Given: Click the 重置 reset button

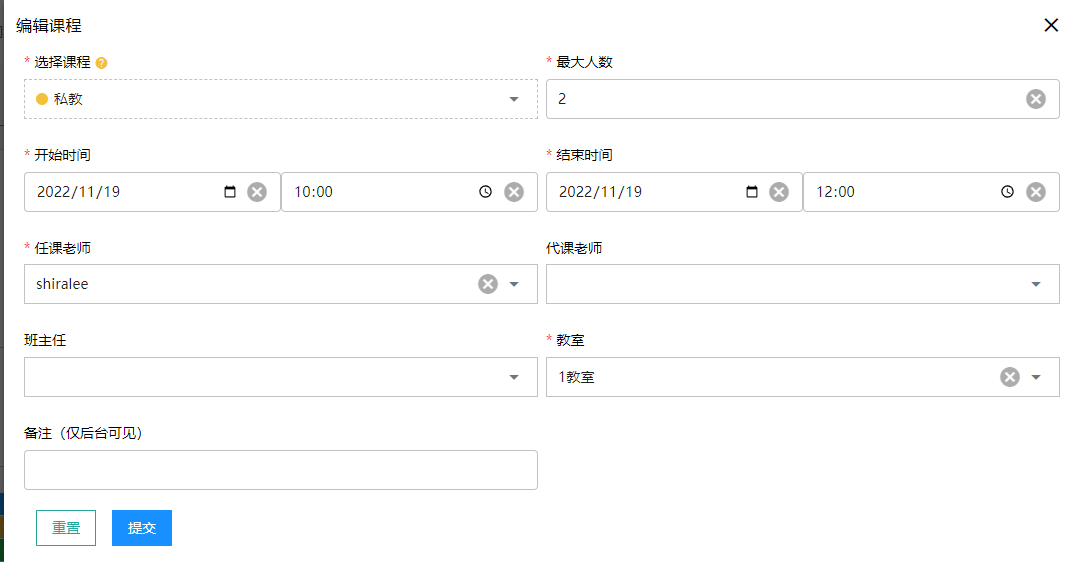Looking at the screenshot, I should click(x=66, y=528).
